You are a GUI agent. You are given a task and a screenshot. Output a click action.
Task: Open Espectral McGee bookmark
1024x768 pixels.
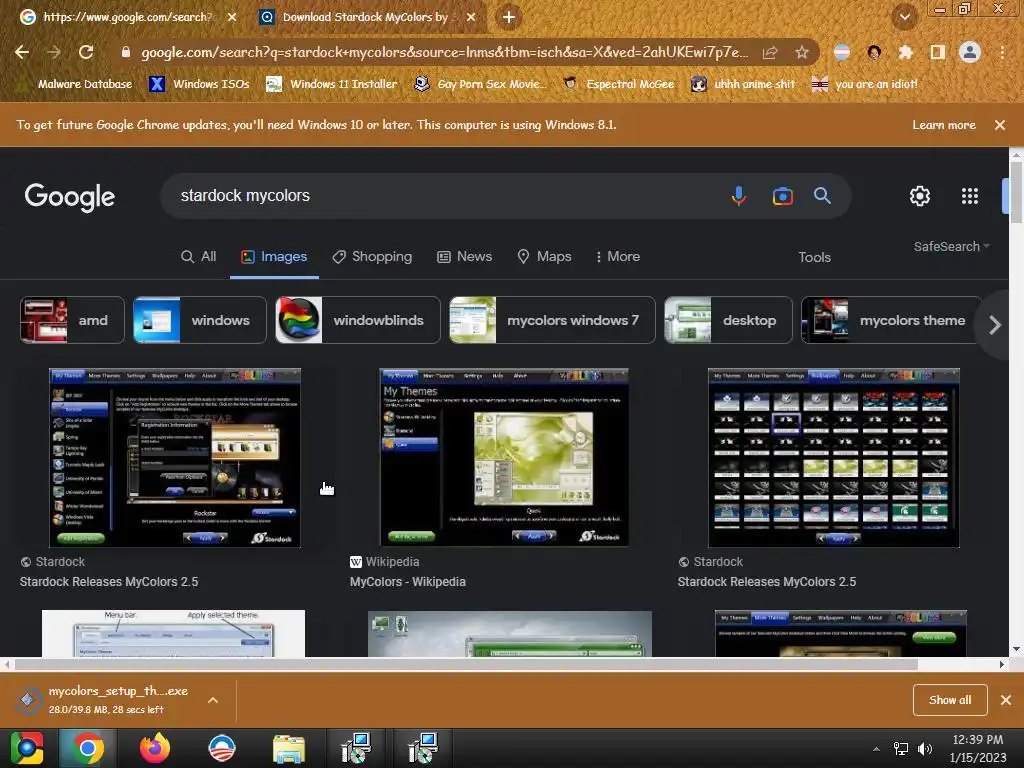pos(618,84)
